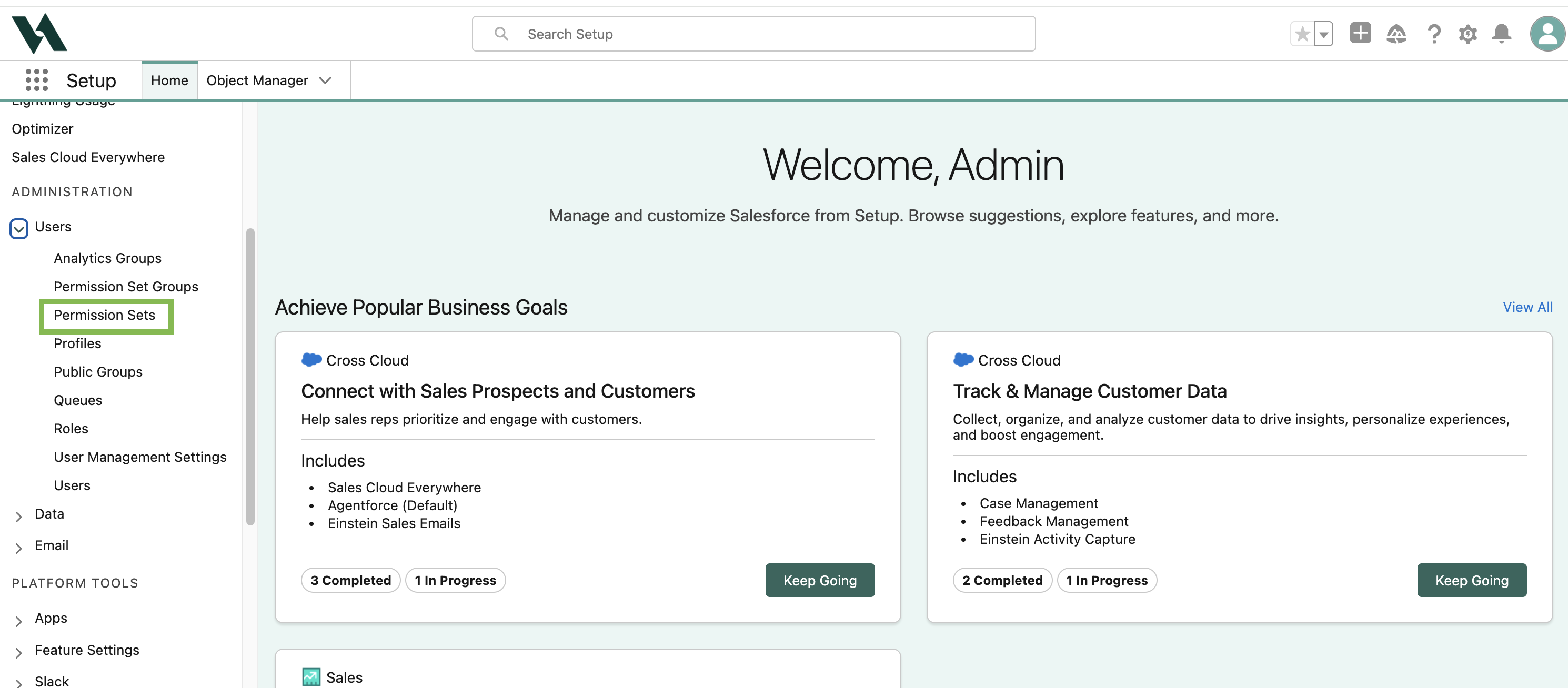Click the Cross Cloud icon on the Track card

tap(963, 360)
